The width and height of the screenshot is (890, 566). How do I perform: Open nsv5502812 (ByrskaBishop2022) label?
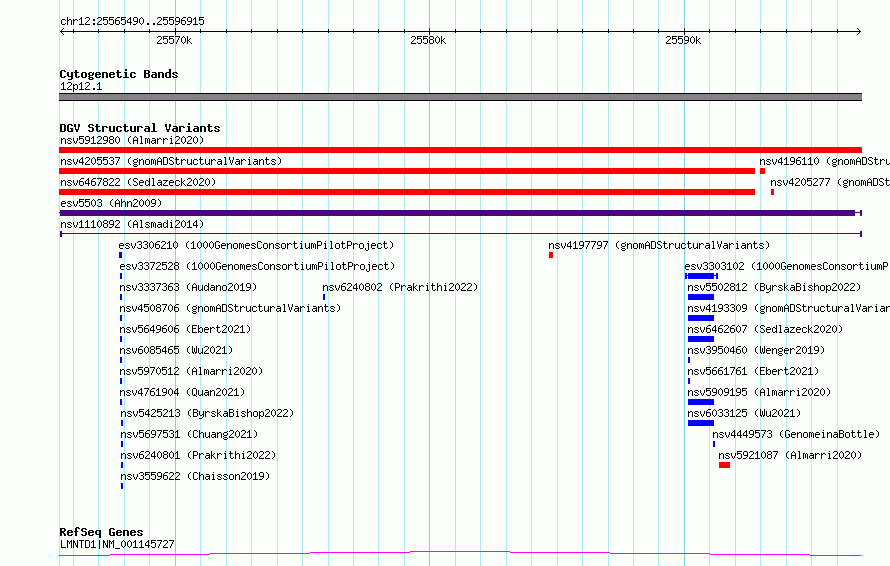click(774, 287)
